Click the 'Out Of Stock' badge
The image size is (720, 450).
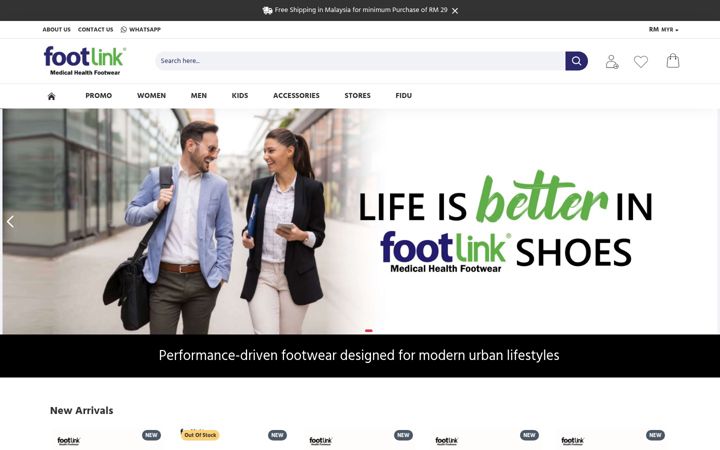[200, 435]
